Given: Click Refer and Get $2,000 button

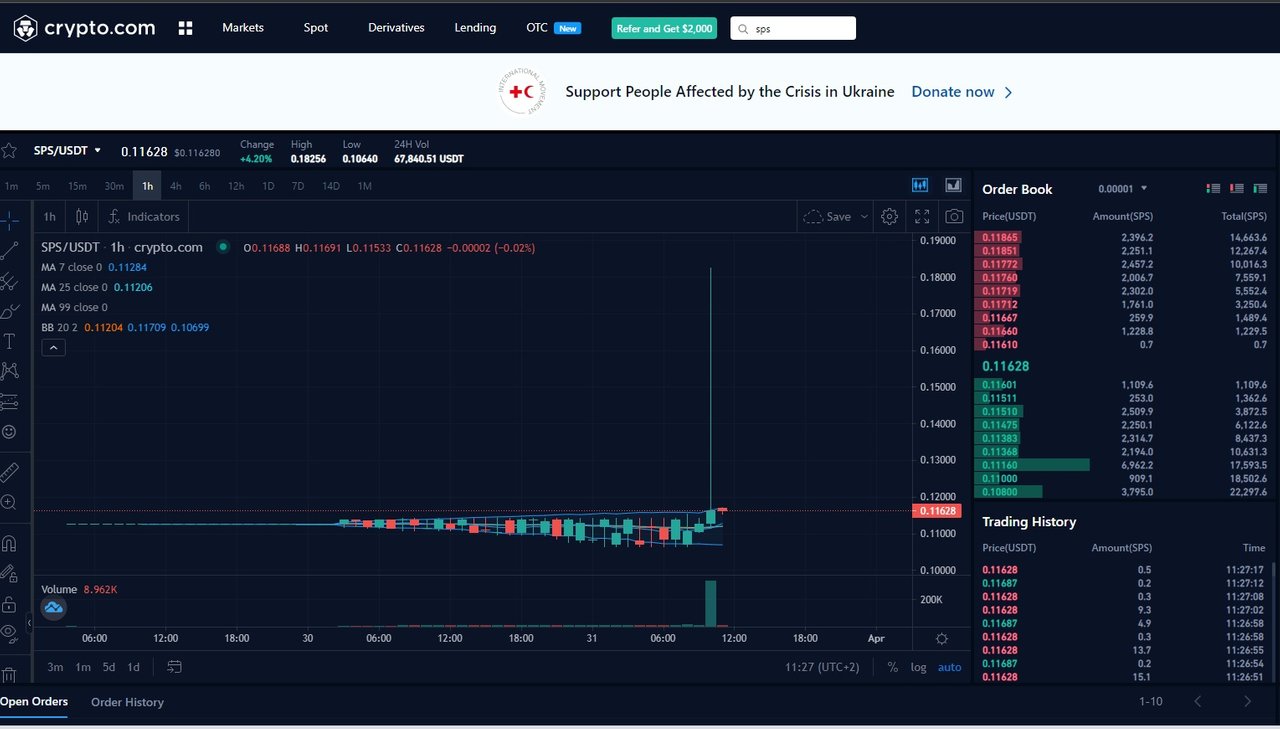Looking at the screenshot, I should pos(665,28).
